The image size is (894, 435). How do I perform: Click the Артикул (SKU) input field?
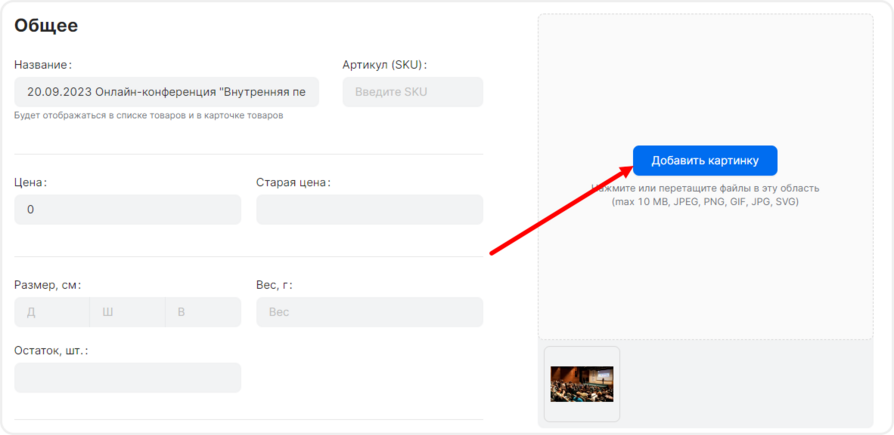click(412, 92)
